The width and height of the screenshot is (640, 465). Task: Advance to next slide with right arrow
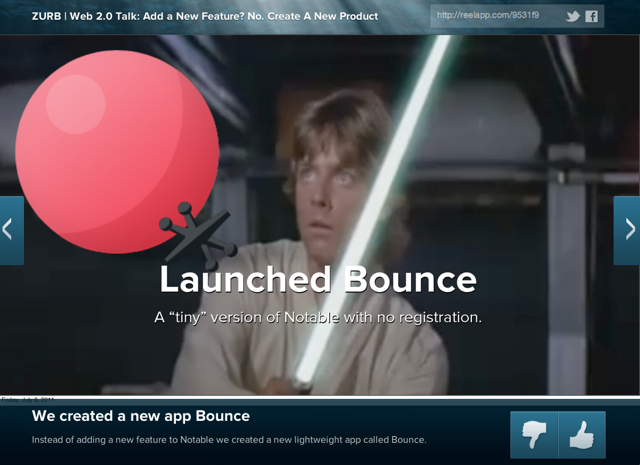pyautogui.click(x=627, y=230)
